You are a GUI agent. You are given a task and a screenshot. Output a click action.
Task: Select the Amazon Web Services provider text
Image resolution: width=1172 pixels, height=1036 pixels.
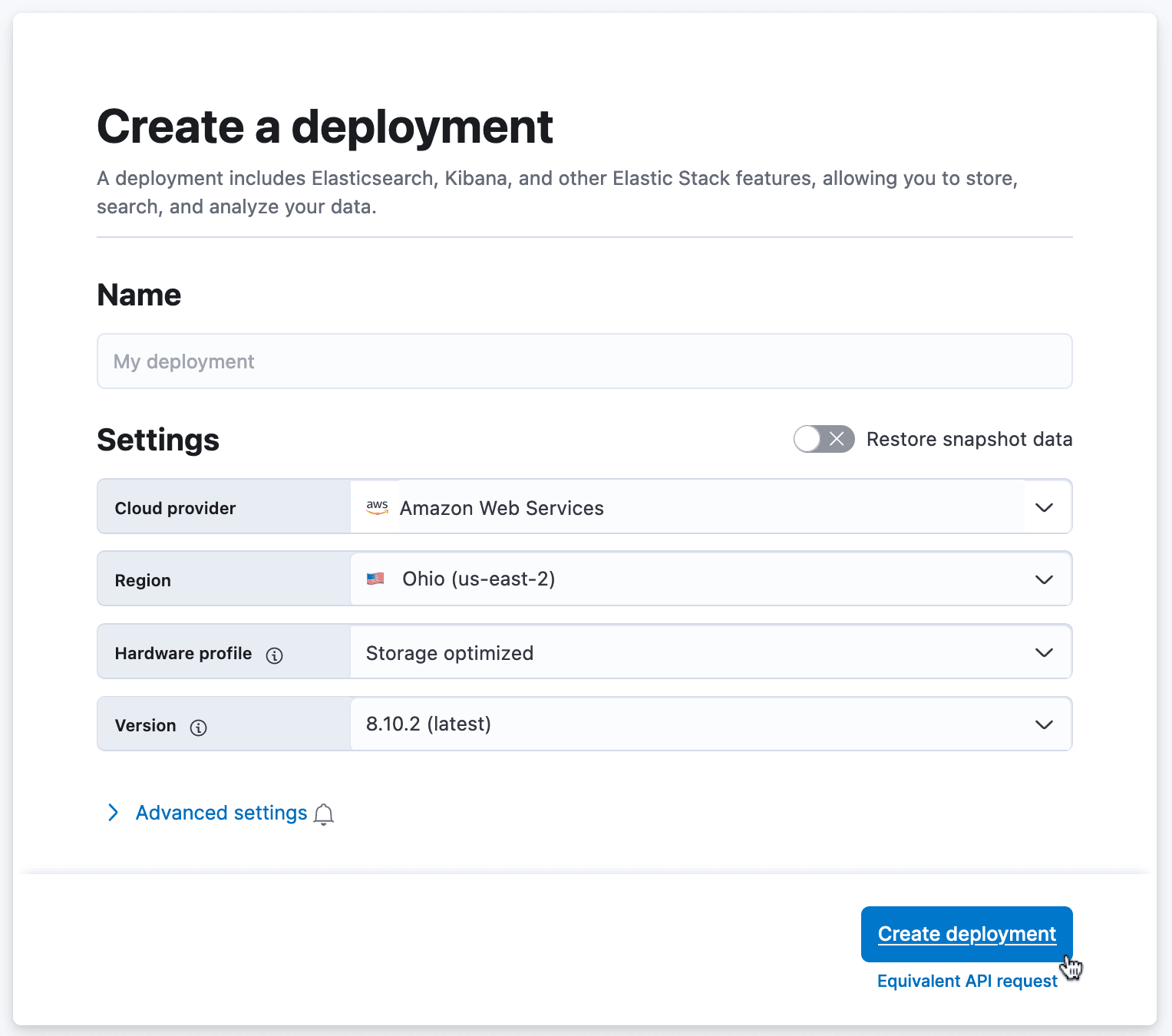tap(501, 508)
